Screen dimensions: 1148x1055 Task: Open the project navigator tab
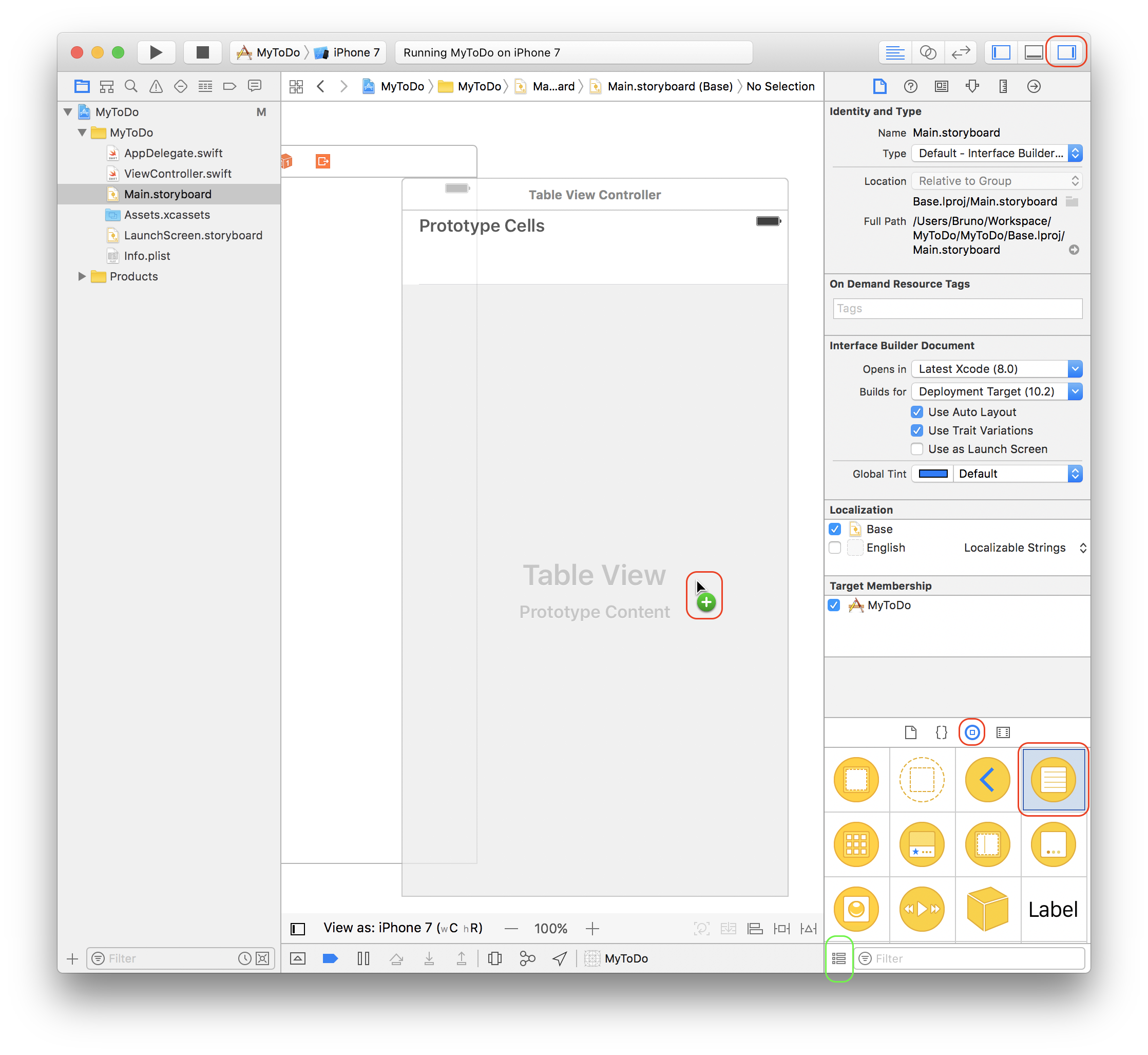point(82,86)
